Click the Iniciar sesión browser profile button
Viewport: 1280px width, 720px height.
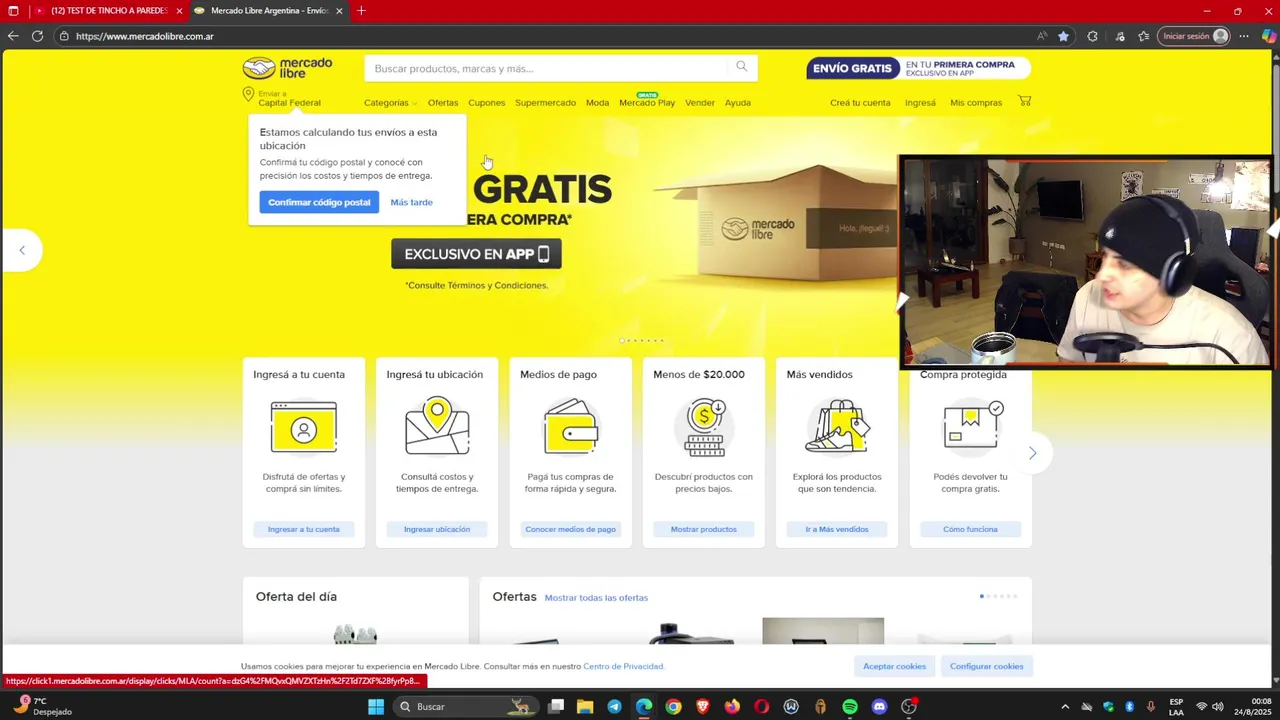pos(1194,36)
